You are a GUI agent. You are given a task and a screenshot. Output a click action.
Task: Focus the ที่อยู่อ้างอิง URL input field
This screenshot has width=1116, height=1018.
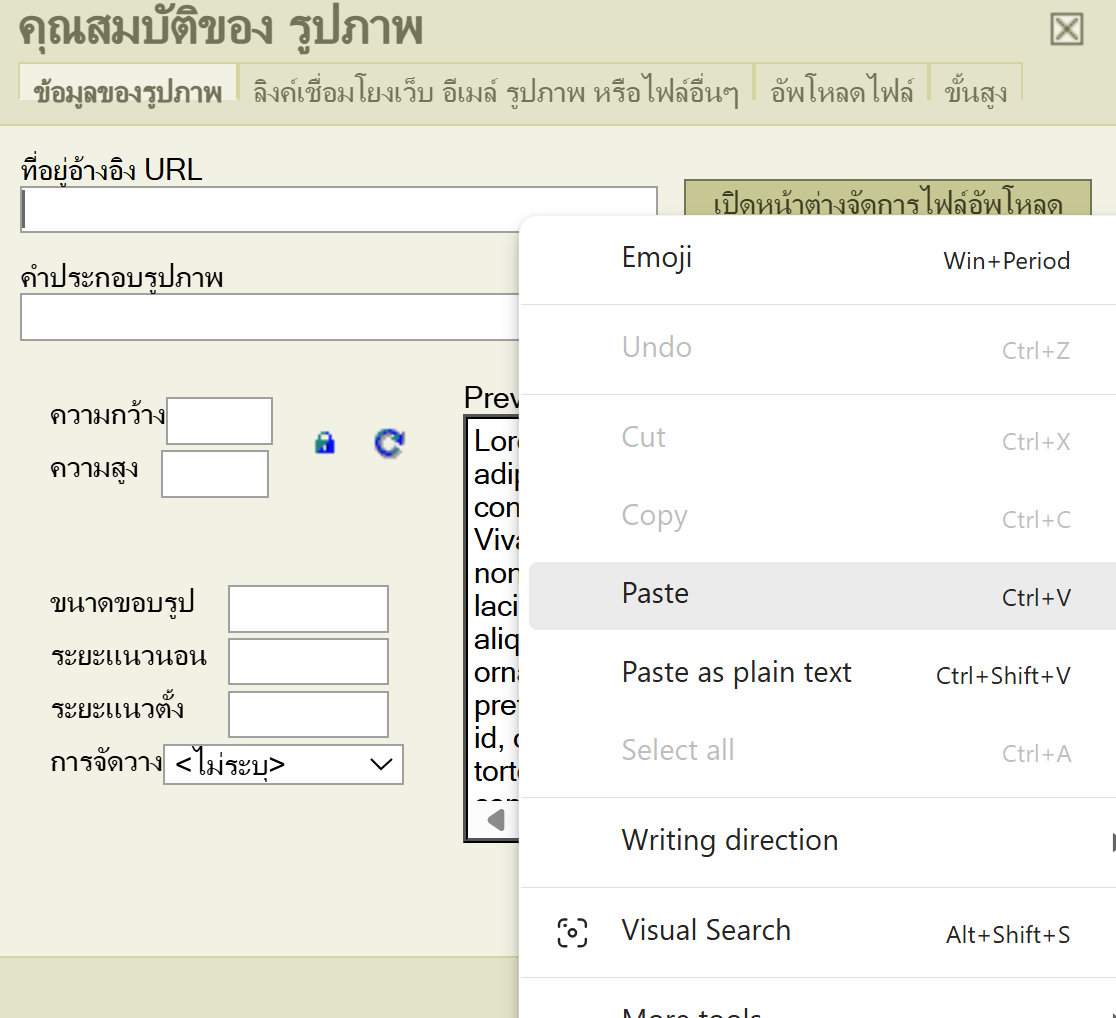point(338,210)
